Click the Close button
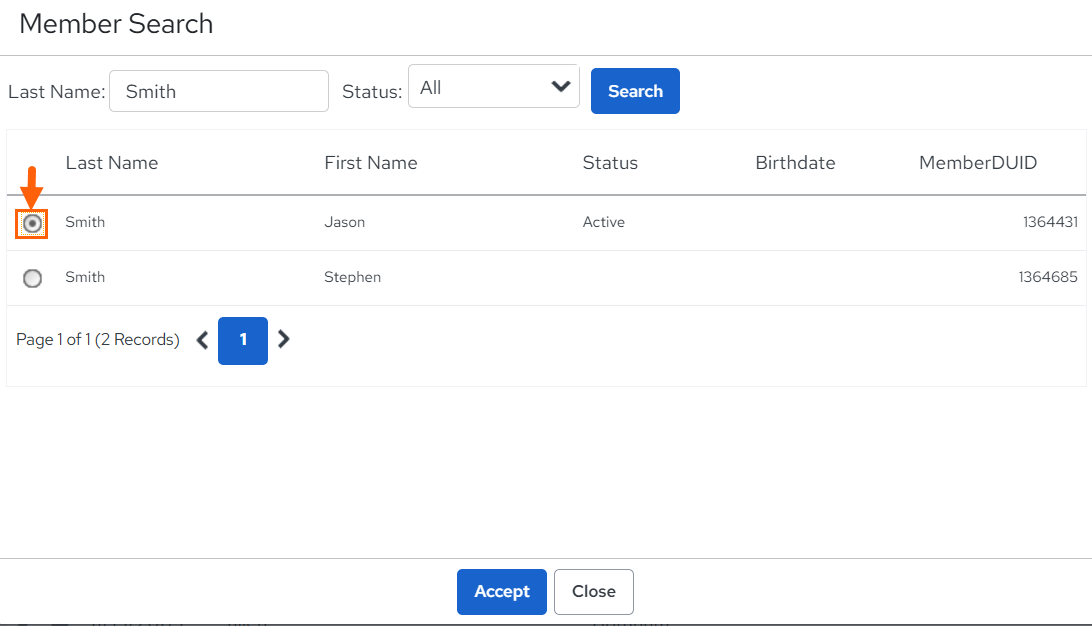Viewport: 1092px width, 626px height. (x=594, y=592)
